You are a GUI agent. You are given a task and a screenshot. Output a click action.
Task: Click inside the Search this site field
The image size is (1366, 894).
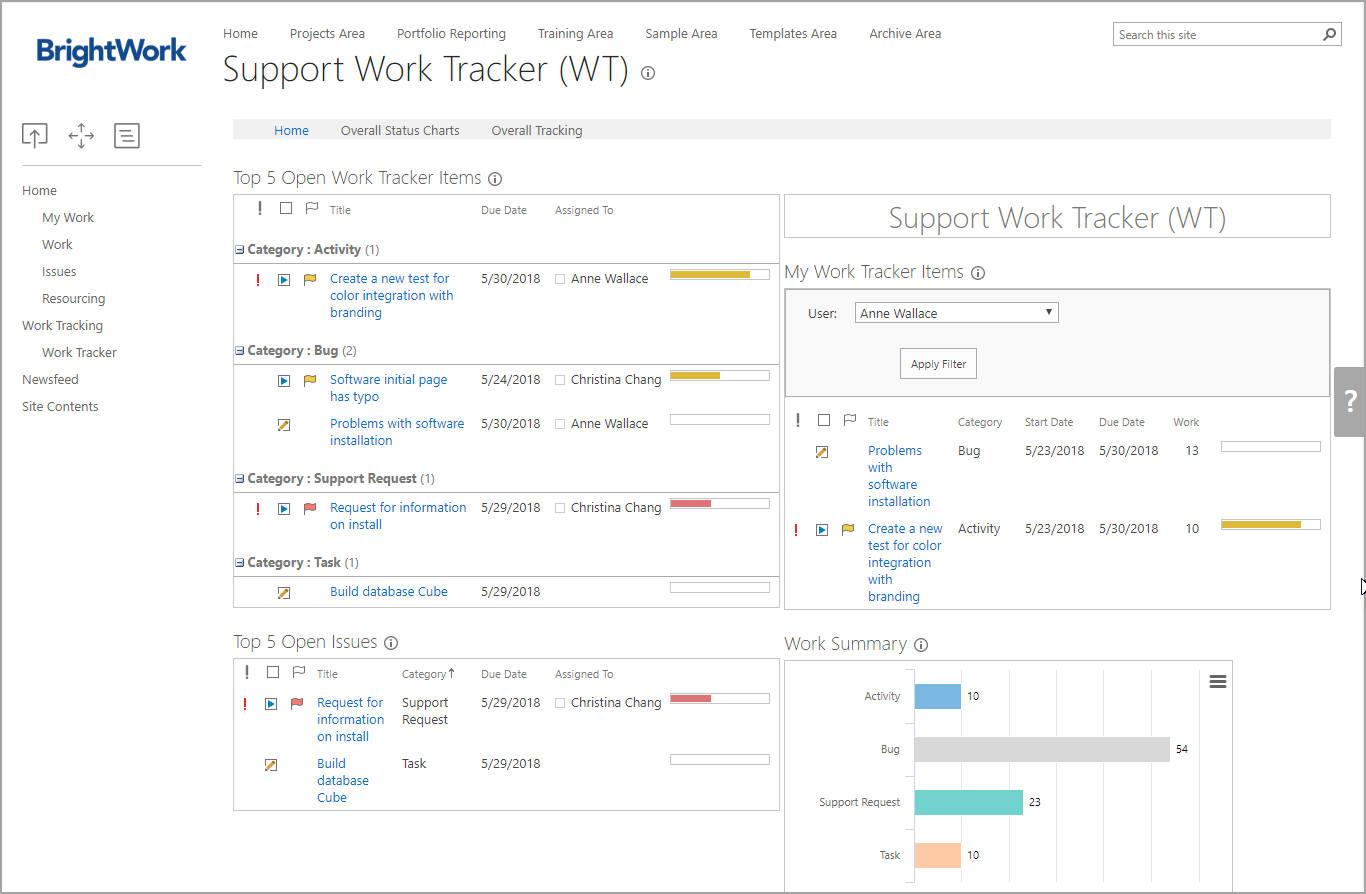coord(1215,34)
